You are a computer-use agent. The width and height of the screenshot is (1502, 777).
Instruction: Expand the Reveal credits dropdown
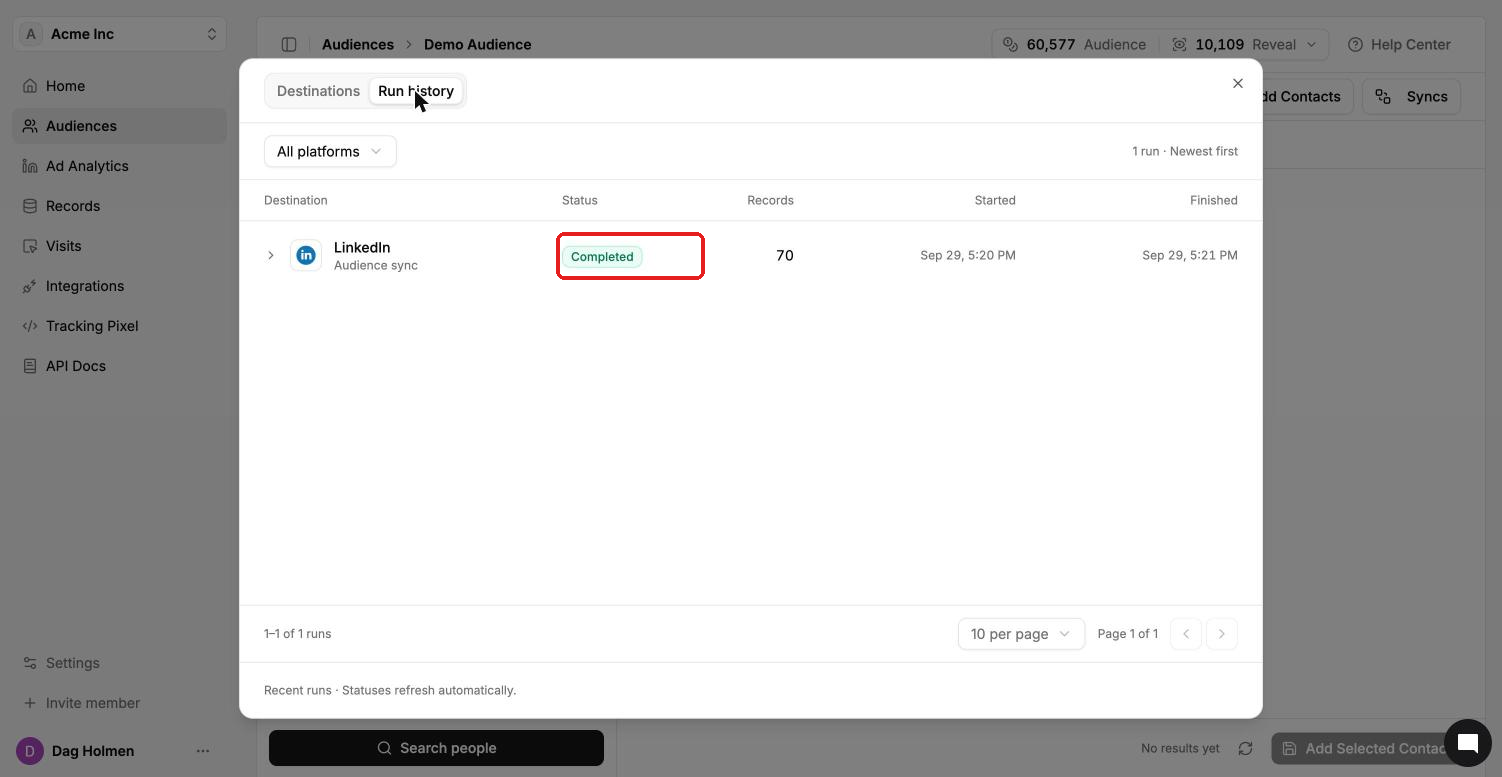pos(1244,44)
